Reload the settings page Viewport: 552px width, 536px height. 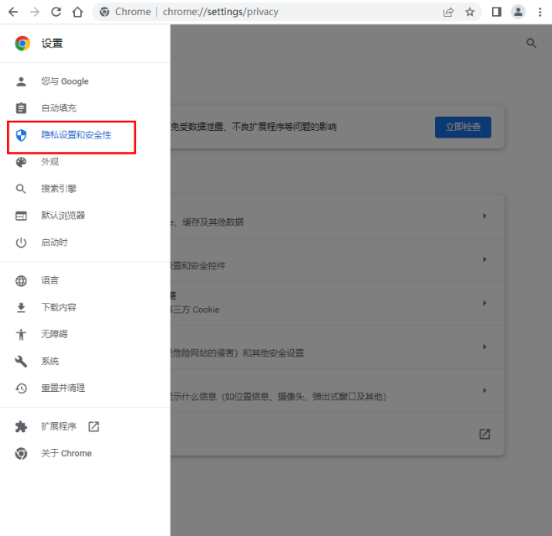pyautogui.click(x=56, y=12)
